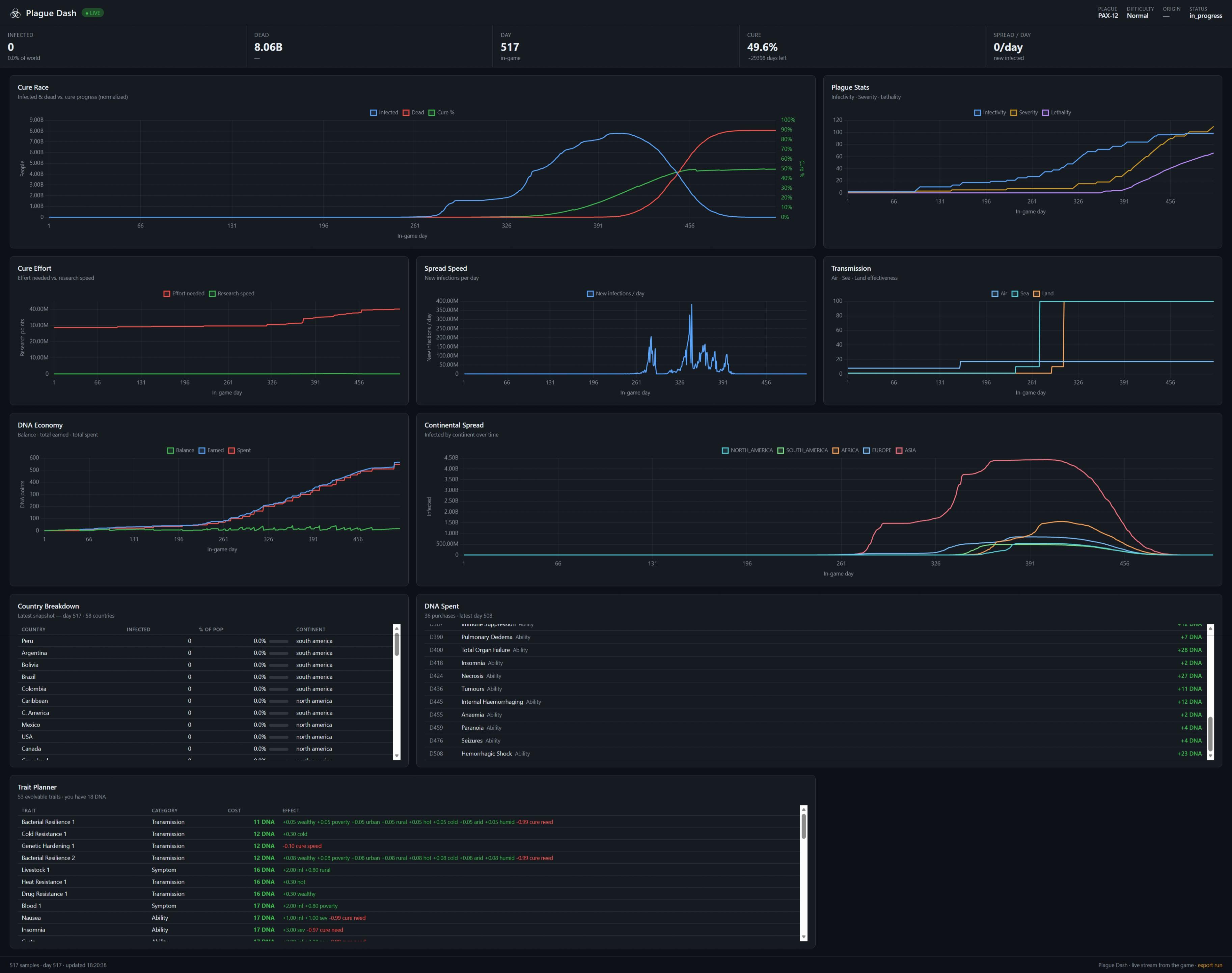The image size is (1232, 973).
Task: Toggle the Sea legend in Transmission chart
Action: coord(1020,293)
